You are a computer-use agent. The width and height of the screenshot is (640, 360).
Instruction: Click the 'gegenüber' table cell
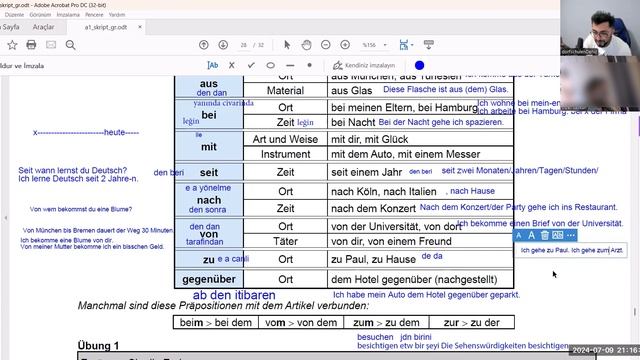209,279
